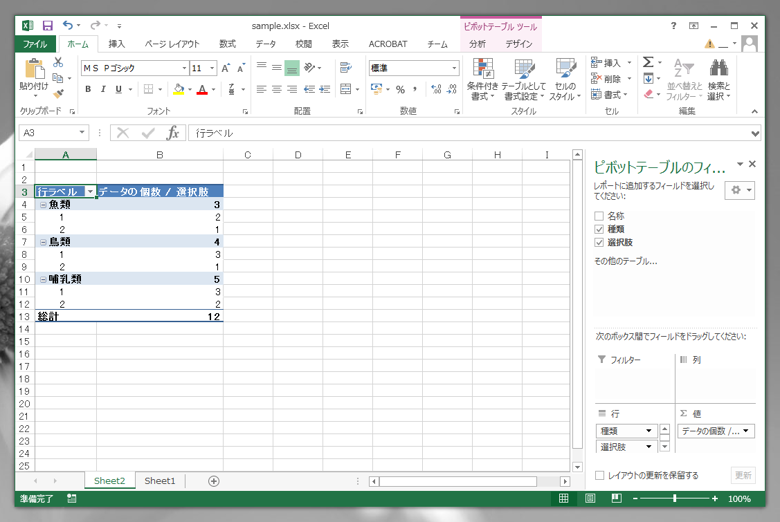The width and height of the screenshot is (780, 522).
Task: Click the AutoSum sigma icon
Action: pos(648,62)
